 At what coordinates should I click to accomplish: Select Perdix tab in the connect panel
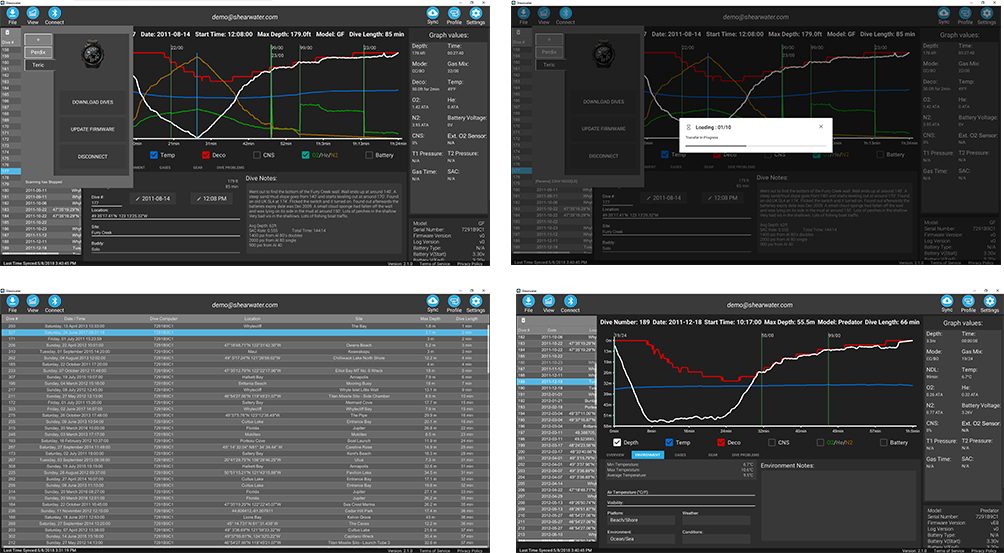tap(38, 52)
